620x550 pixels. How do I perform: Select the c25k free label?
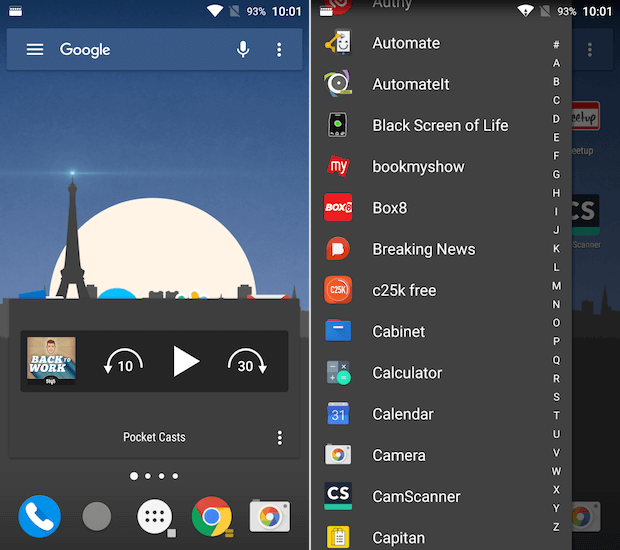[x=404, y=290]
